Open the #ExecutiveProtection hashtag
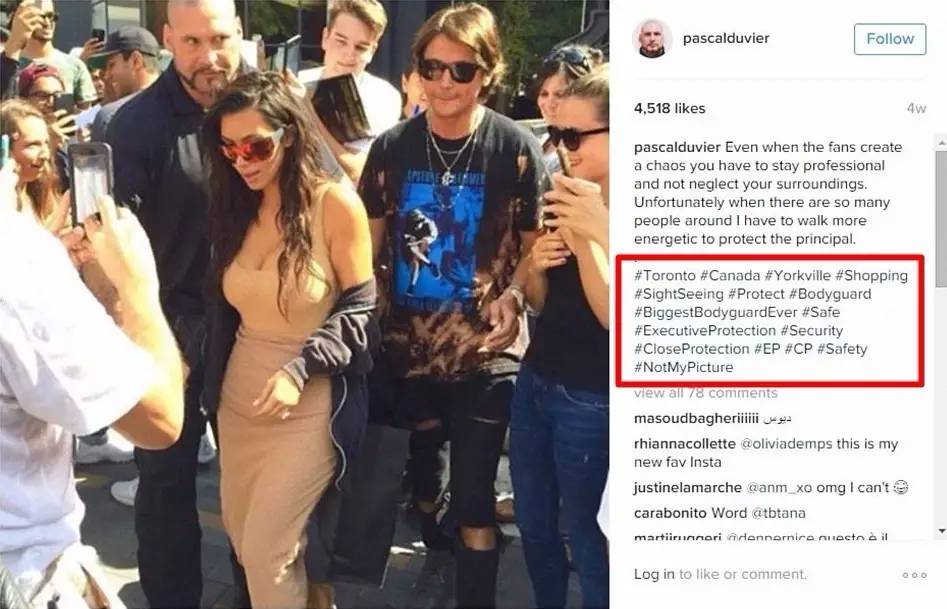Viewport: 947px width, 609px height. [705, 330]
